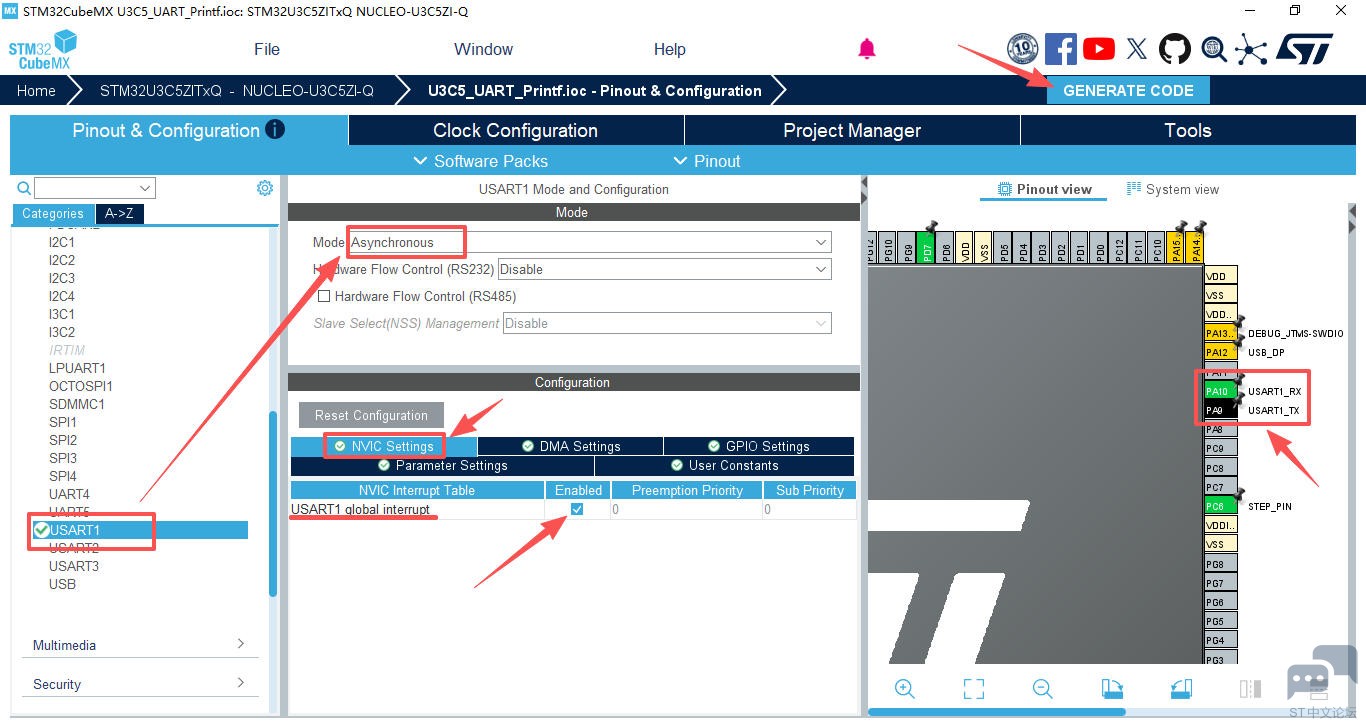Open the gear settings in the peripheral panel
The height and width of the screenshot is (728, 1366).
pos(265,188)
